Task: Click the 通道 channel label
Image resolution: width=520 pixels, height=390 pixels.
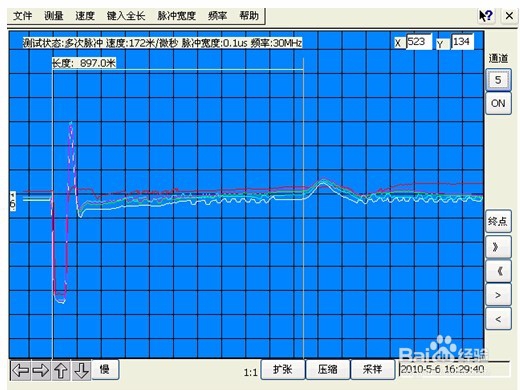Action: click(498, 58)
